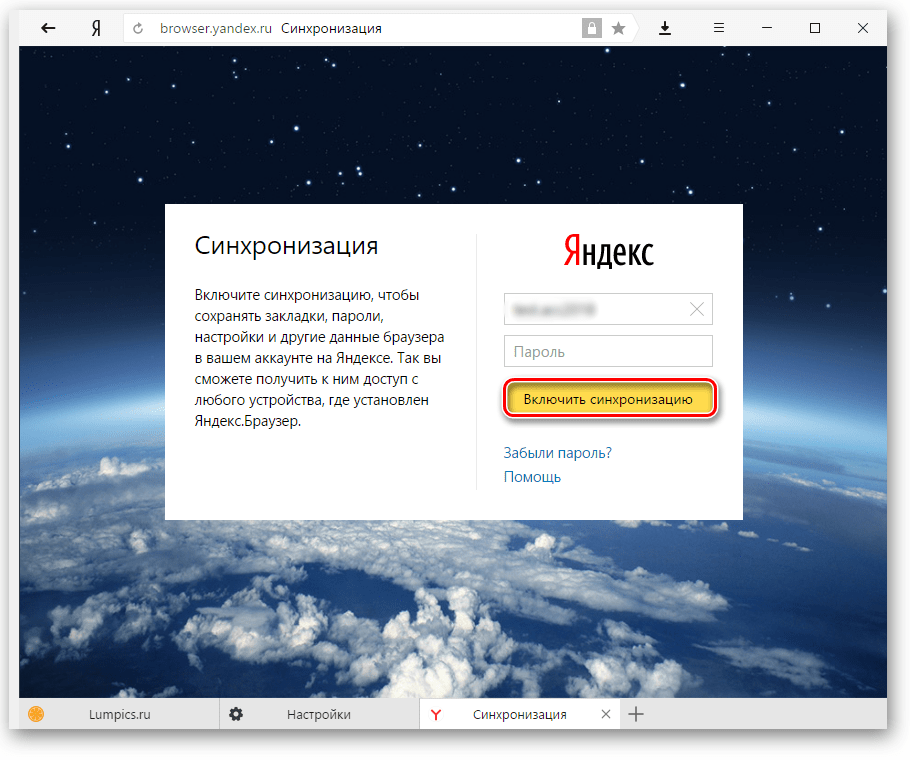
Task: Open a new tab with the plus
Action: pos(636,714)
